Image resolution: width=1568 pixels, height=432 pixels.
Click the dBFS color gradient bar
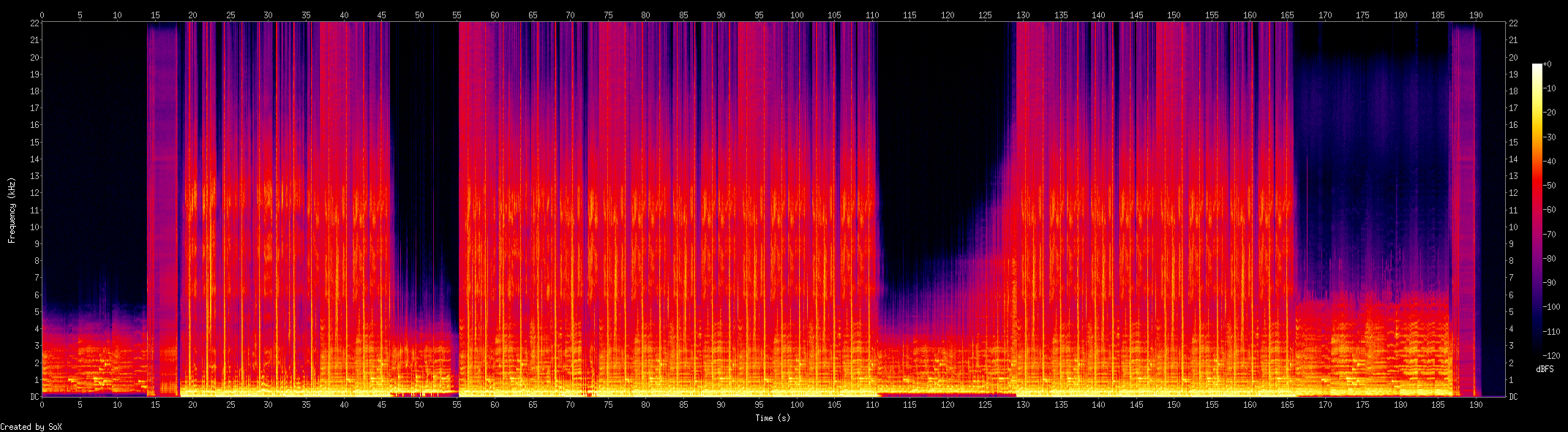coord(1537,210)
